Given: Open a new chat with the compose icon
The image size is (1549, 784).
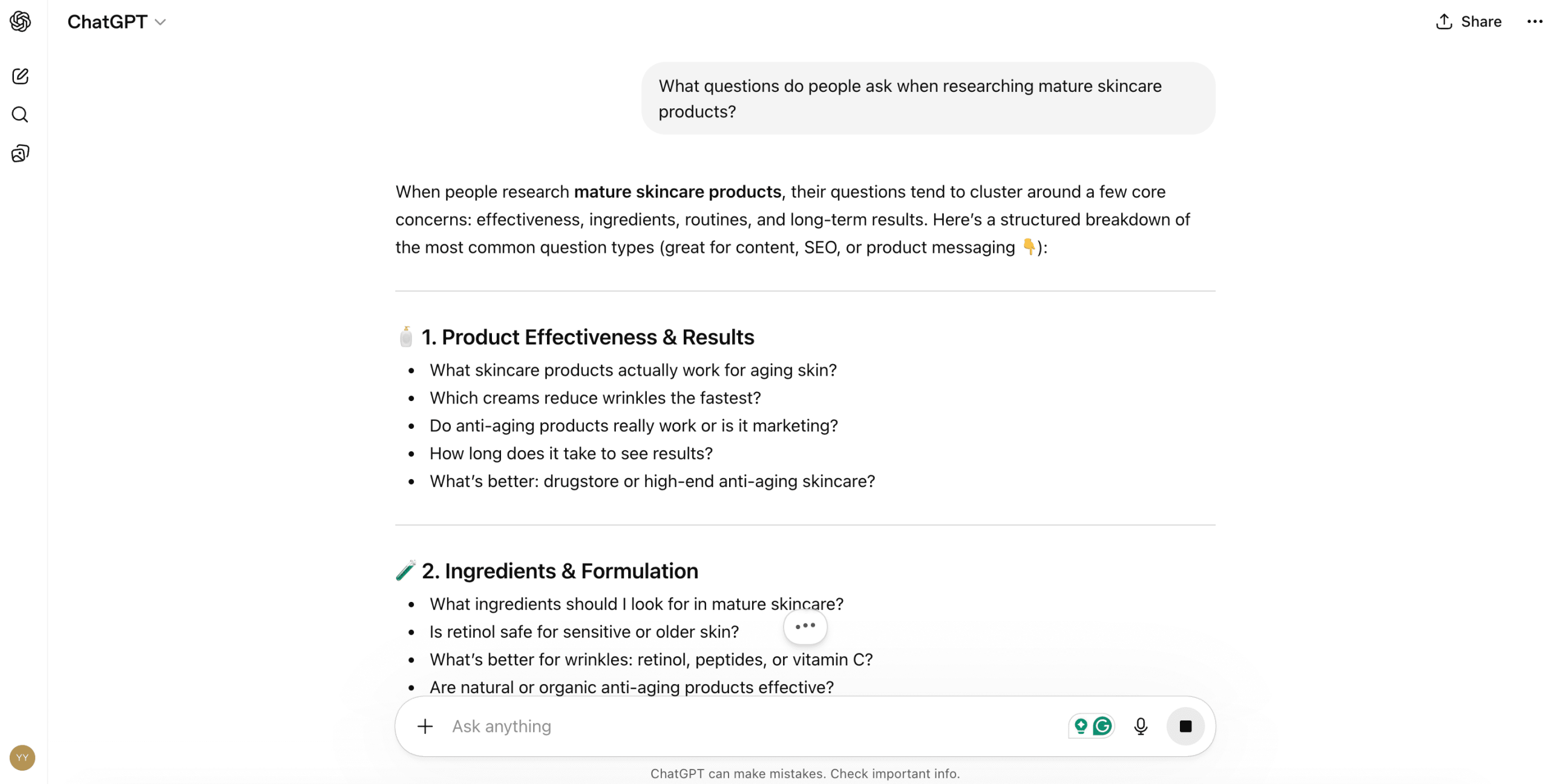Looking at the screenshot, I should pyautogui.click(x=21, y=76).
